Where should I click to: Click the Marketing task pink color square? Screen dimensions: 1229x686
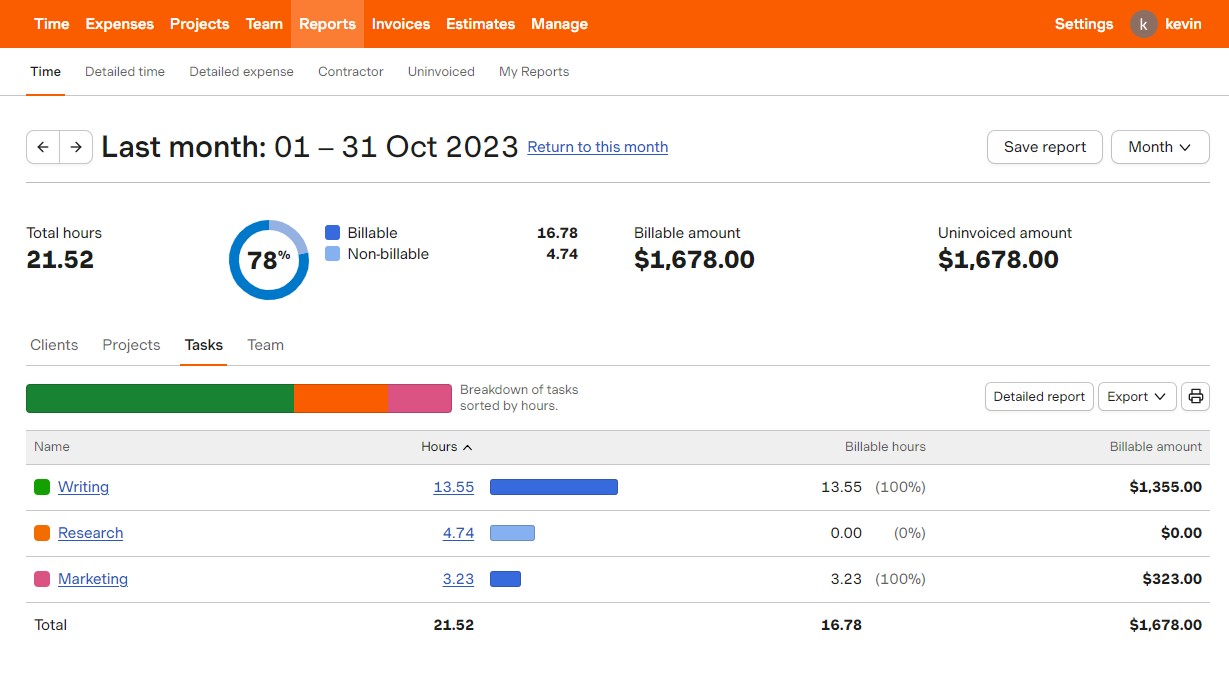click(x=42, y=579)
